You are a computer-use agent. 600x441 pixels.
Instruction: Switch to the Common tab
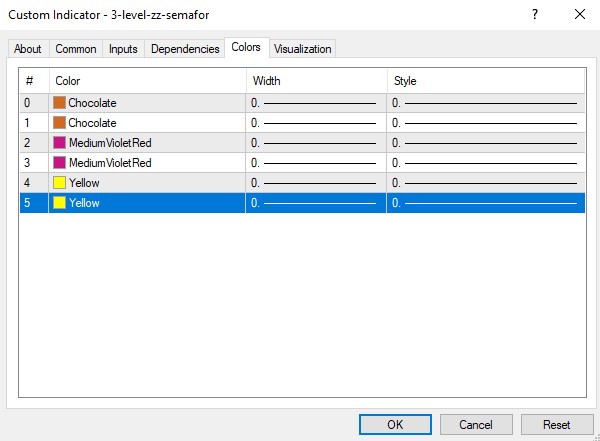[76, 49]
